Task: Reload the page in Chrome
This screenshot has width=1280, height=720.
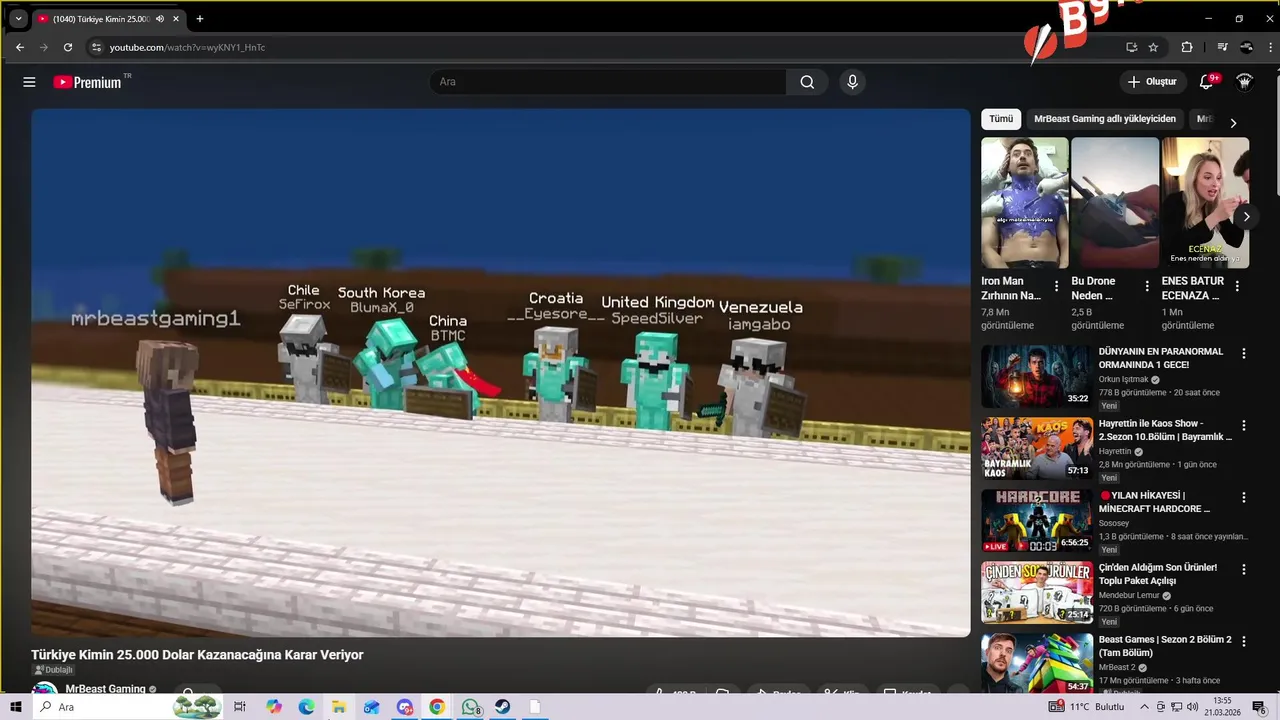Action: pyautogui.click(x=68, y=47)
